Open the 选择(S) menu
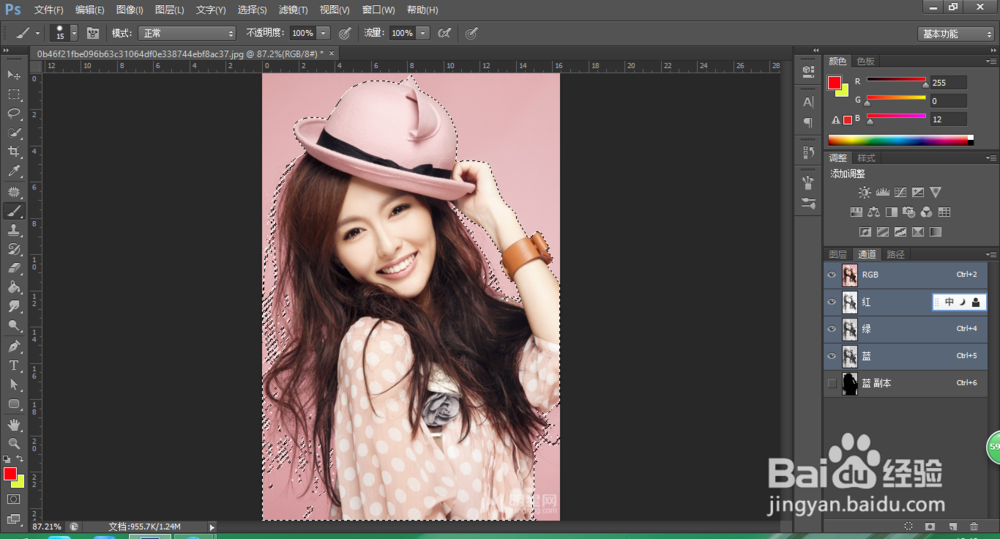Viewport: 1000px width, 539px height. pyautogui.click(x=252, y=10)
